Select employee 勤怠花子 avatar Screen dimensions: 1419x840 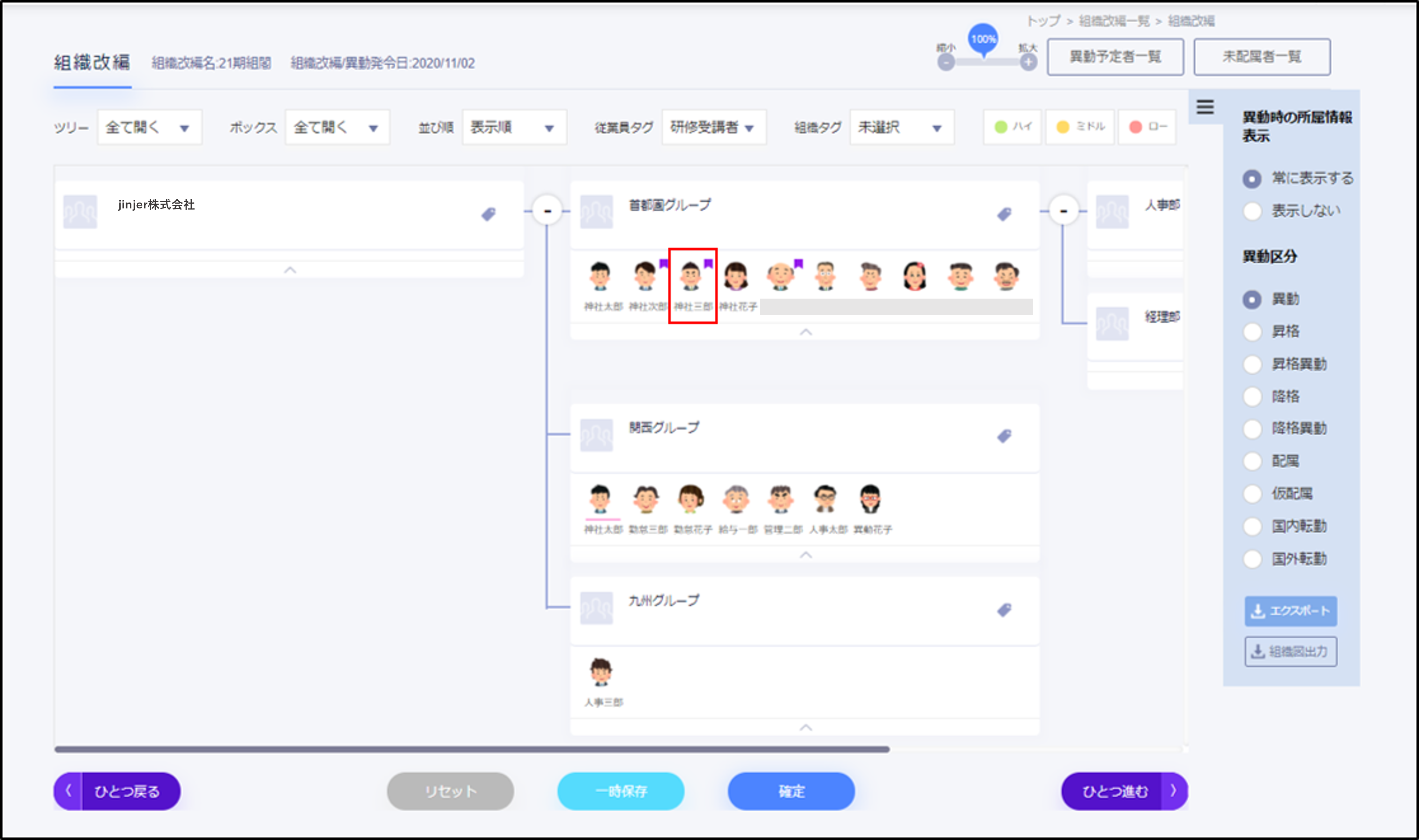pyautogui.click(x=691, y=499)
